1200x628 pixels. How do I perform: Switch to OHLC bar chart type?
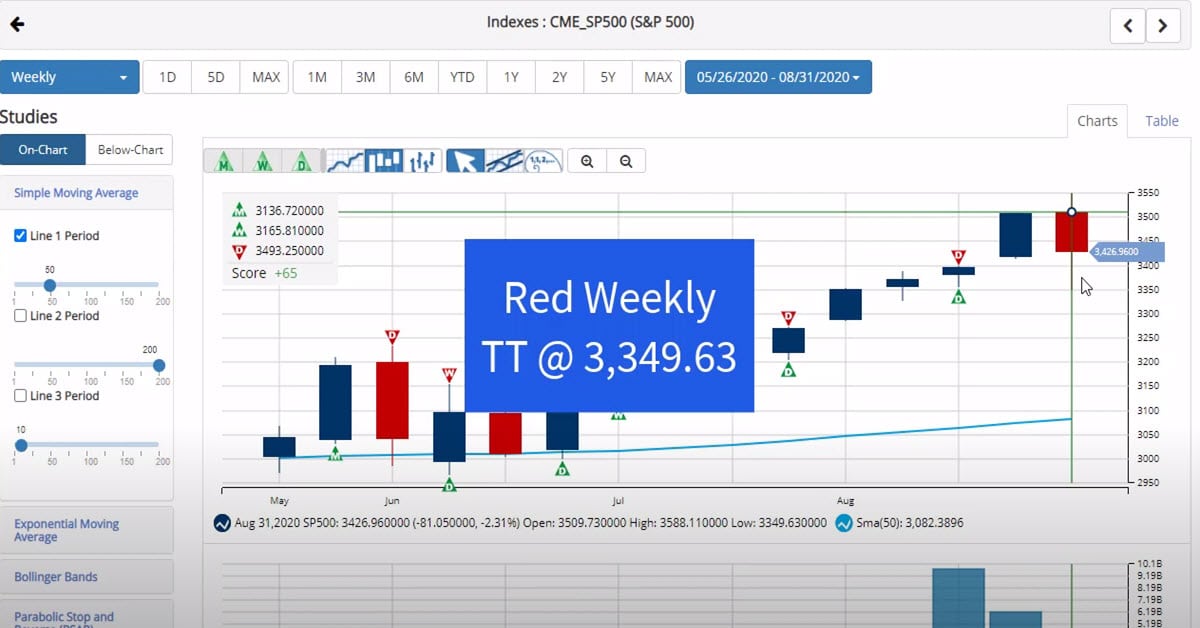423,161
